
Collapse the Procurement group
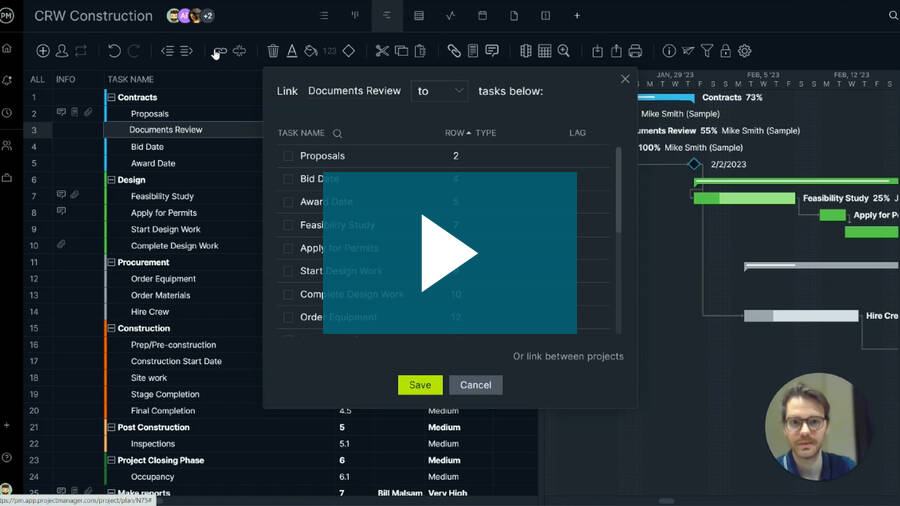click(x=111, y=262)
